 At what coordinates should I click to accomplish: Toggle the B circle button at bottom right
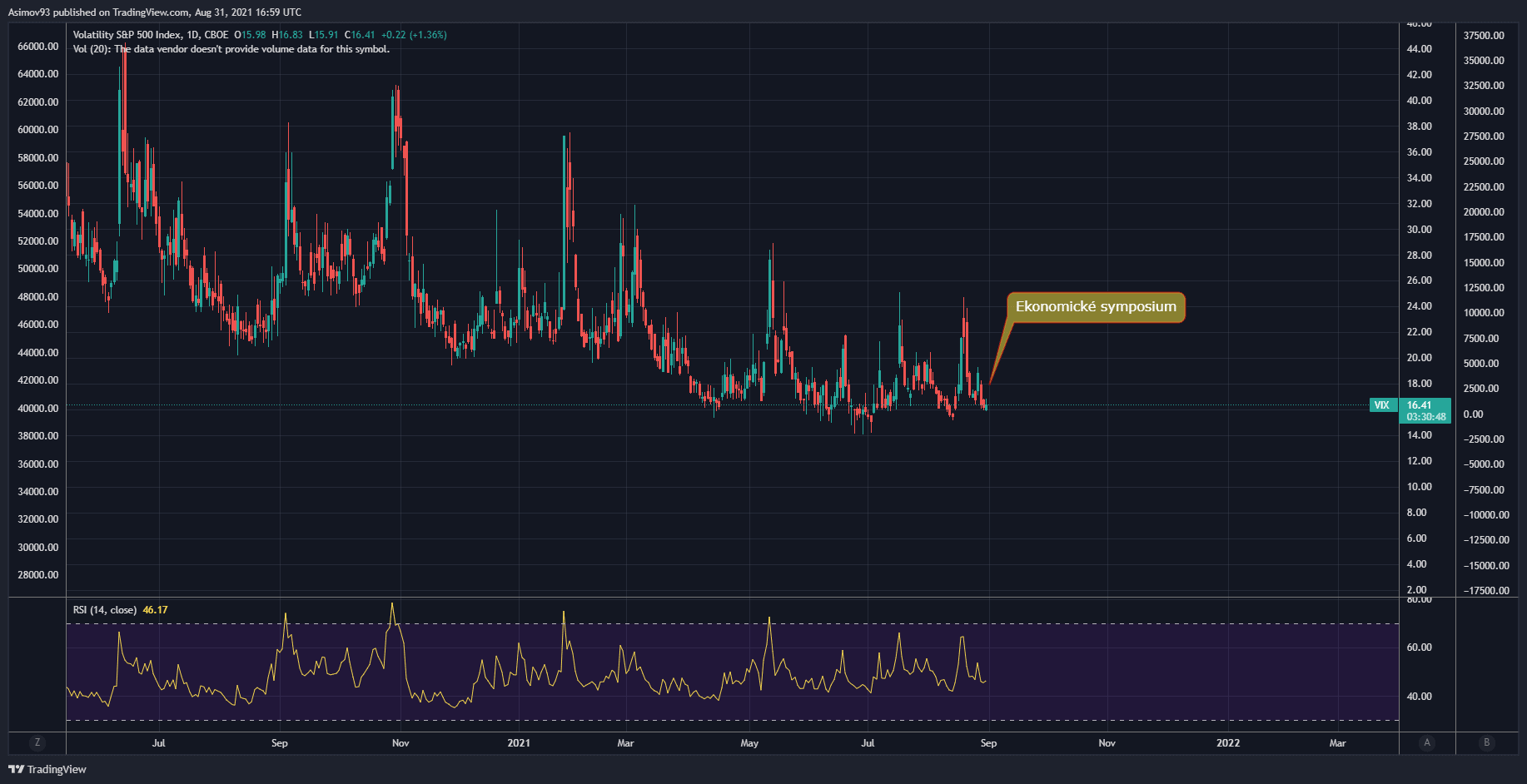(1486, 742)
